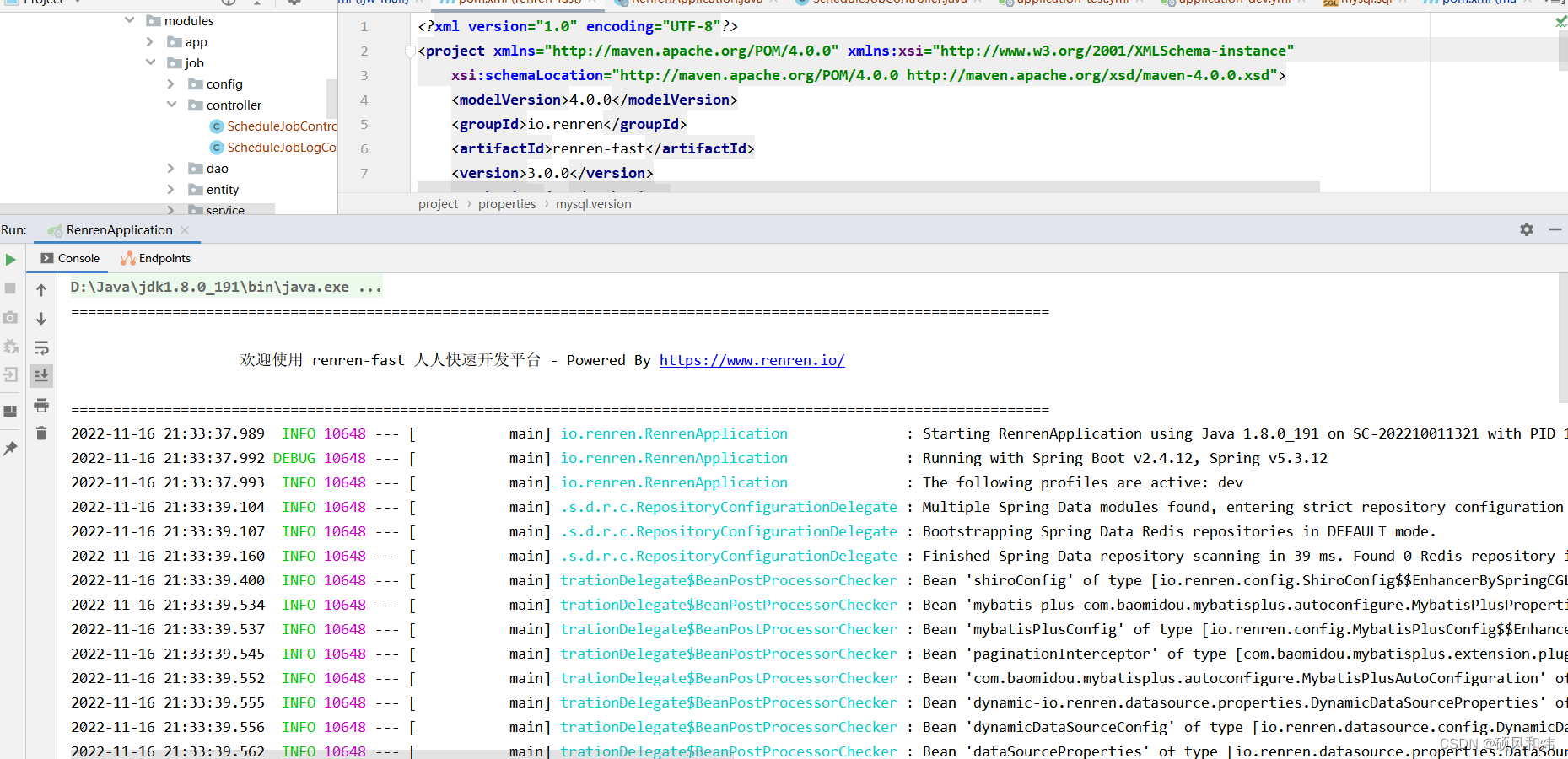Click the java.exe command line at console top
Screen dimensions: 1568x759
[x=226, y=287]
